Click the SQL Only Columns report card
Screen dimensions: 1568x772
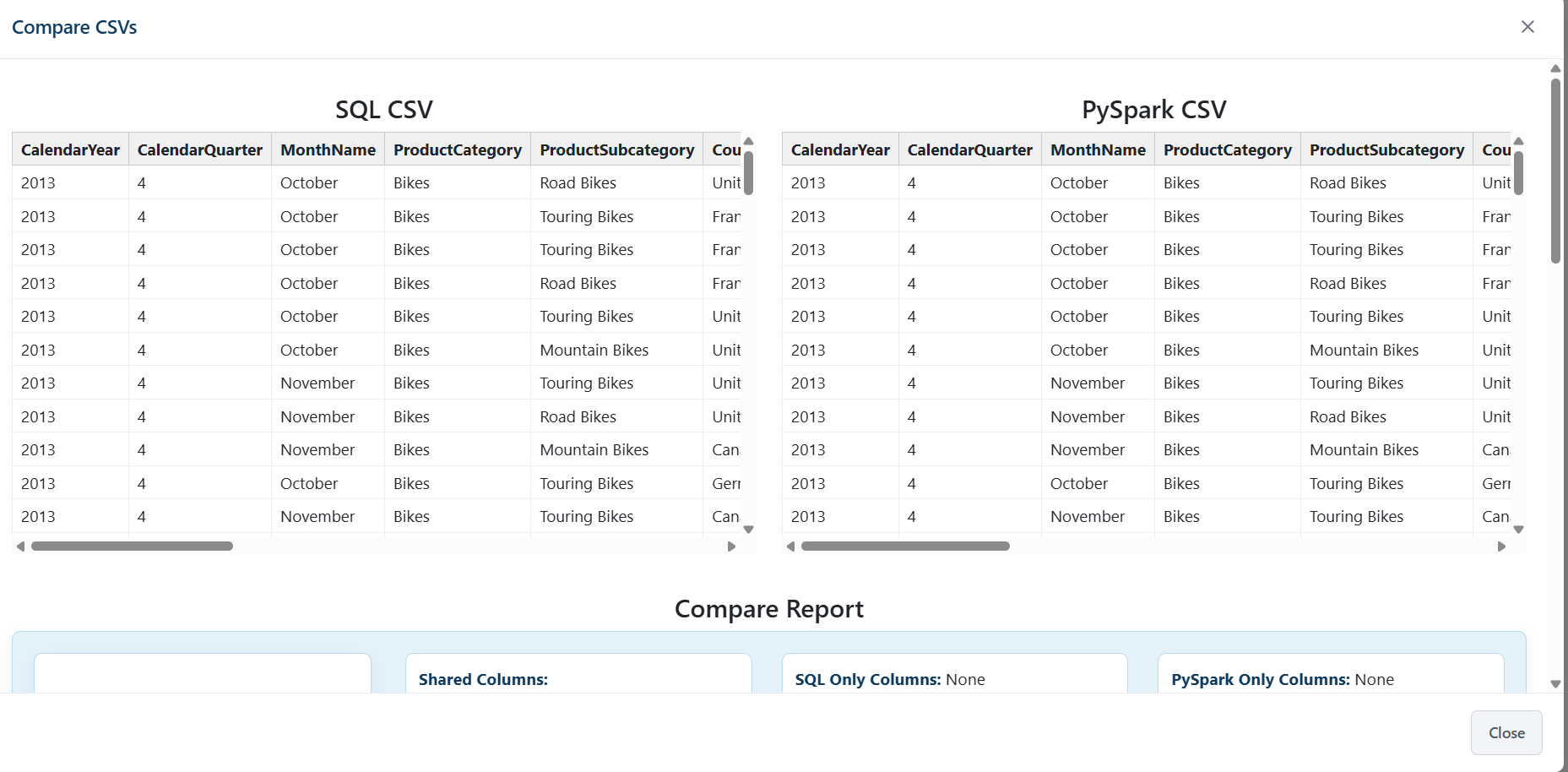[954, 677]
